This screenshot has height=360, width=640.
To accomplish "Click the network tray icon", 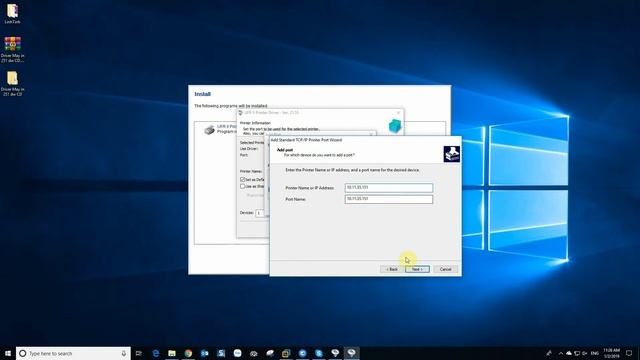I will (x=577, y=353).
